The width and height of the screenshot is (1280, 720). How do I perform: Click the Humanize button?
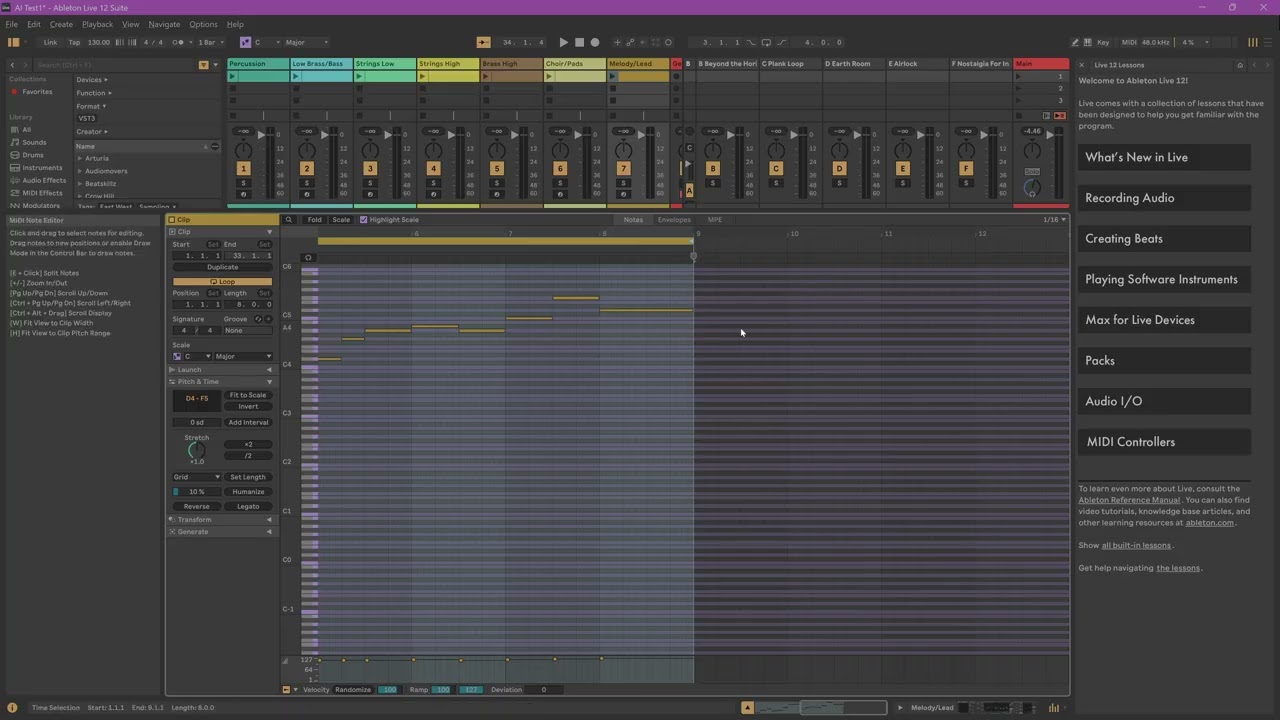(248, 492)
